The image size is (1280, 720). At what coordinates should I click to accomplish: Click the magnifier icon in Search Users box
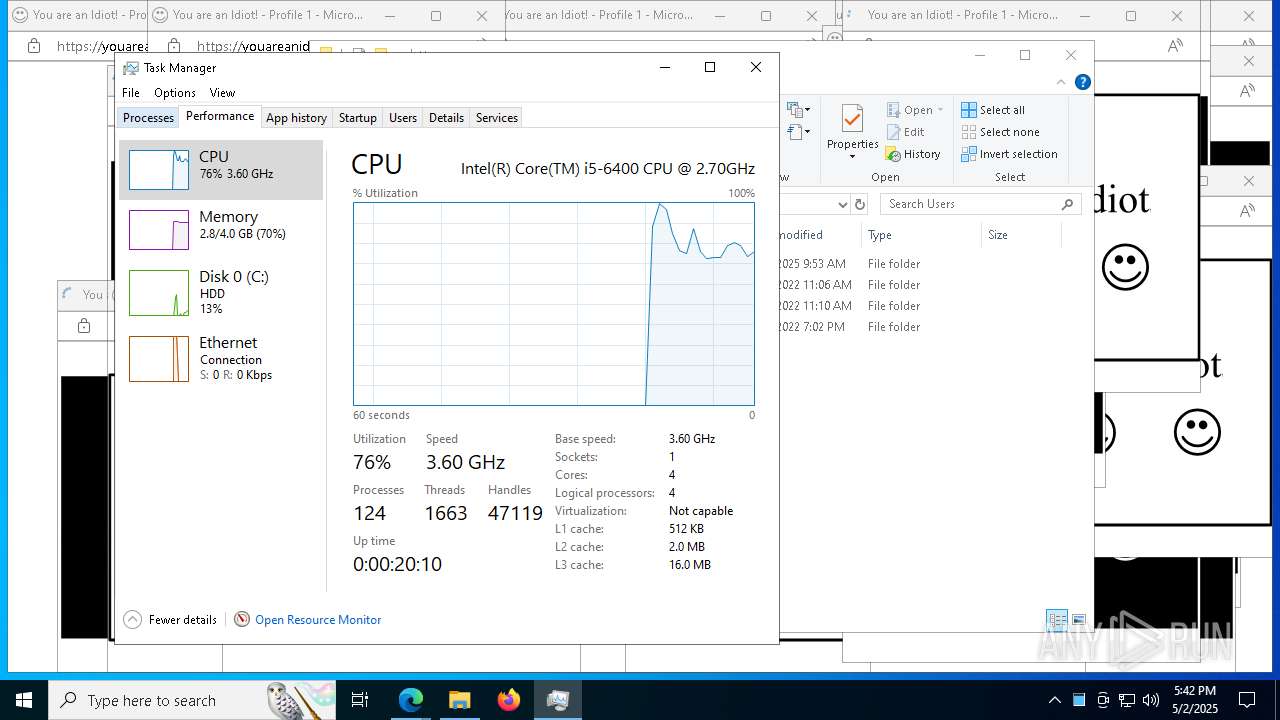[1068, 204]
